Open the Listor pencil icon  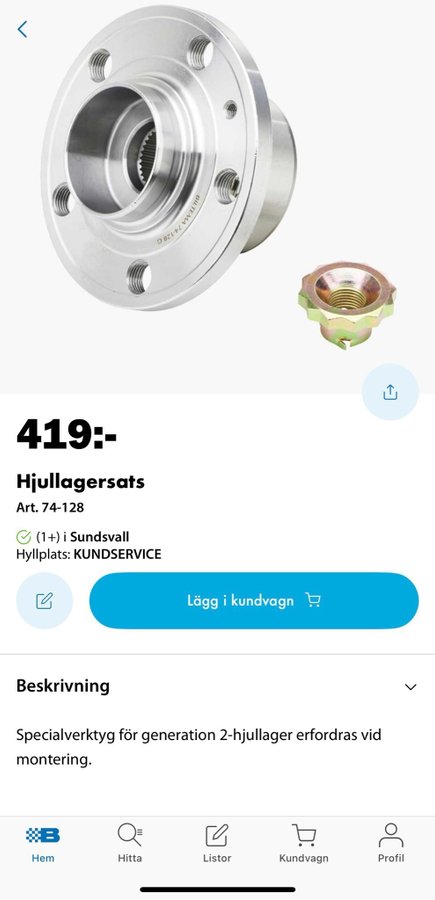(217, 835)
